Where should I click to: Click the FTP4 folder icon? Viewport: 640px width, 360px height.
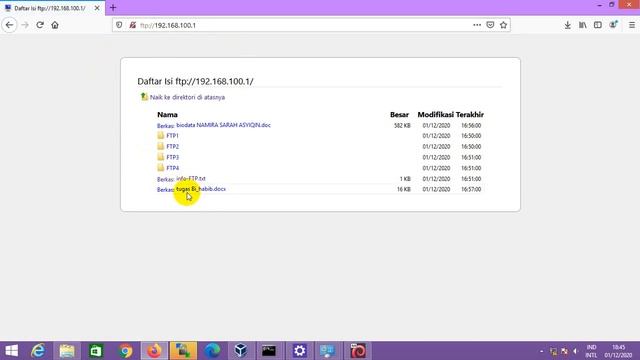[161, 167]
